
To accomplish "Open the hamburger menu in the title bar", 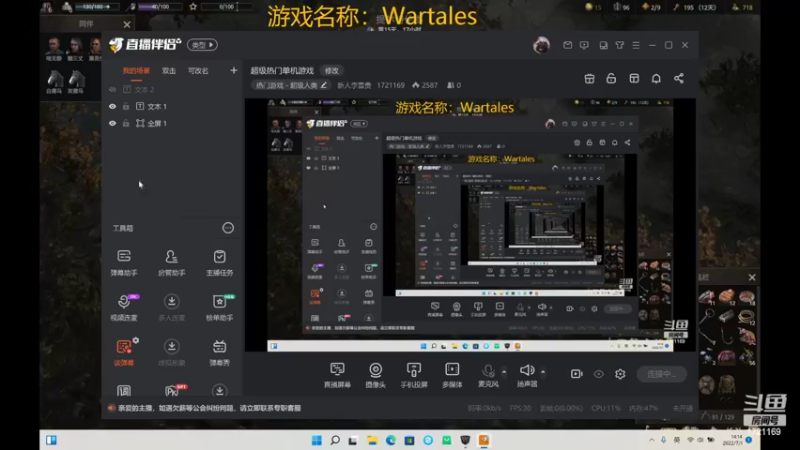I will click(636, 45).
